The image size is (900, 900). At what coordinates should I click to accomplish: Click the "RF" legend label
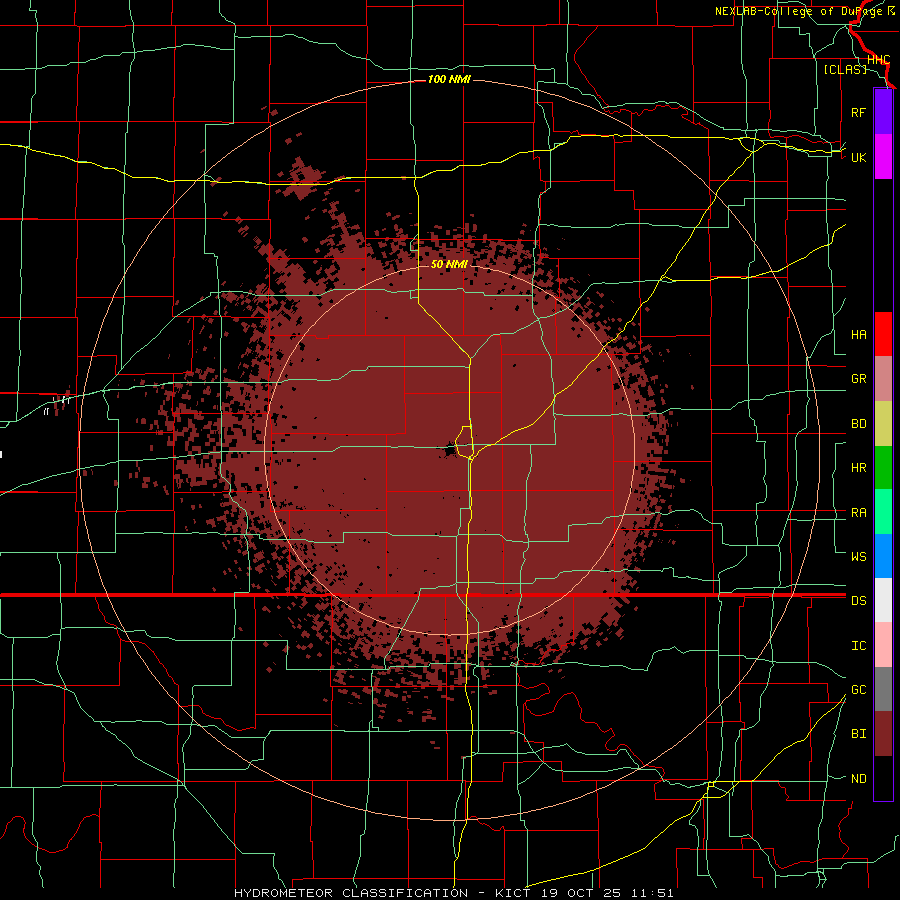858,112
